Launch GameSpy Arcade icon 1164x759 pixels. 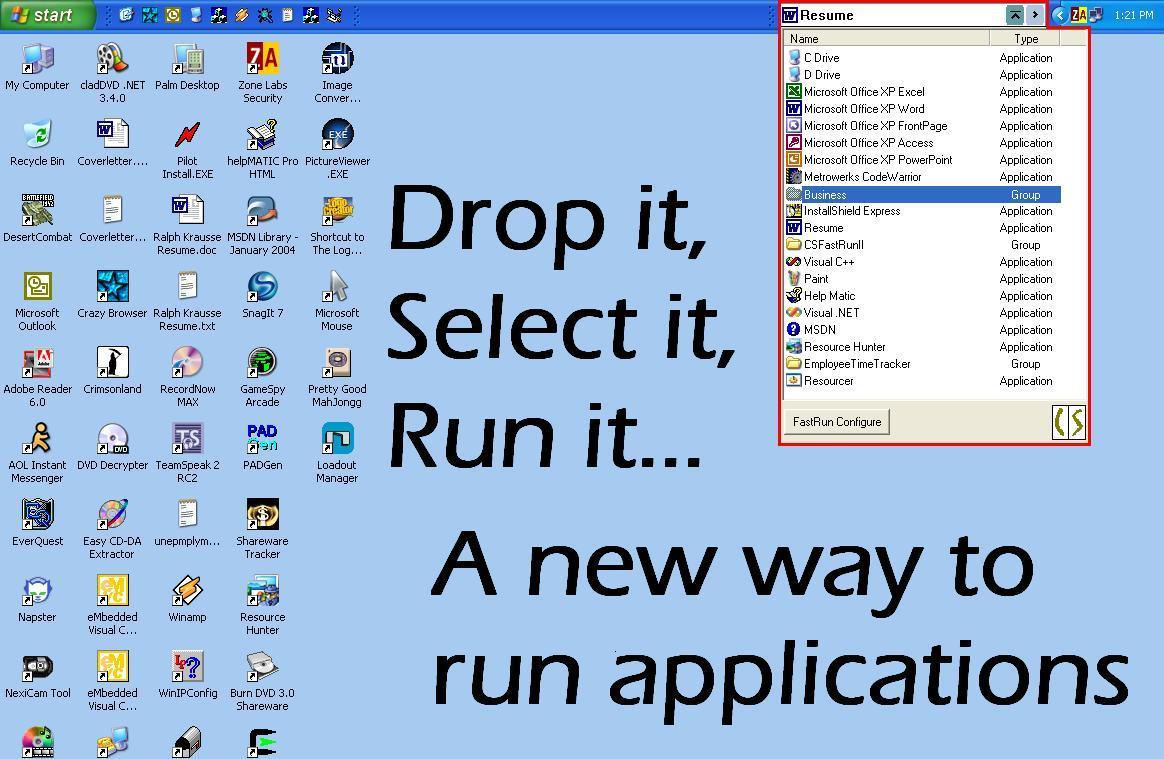click(263, 377)
